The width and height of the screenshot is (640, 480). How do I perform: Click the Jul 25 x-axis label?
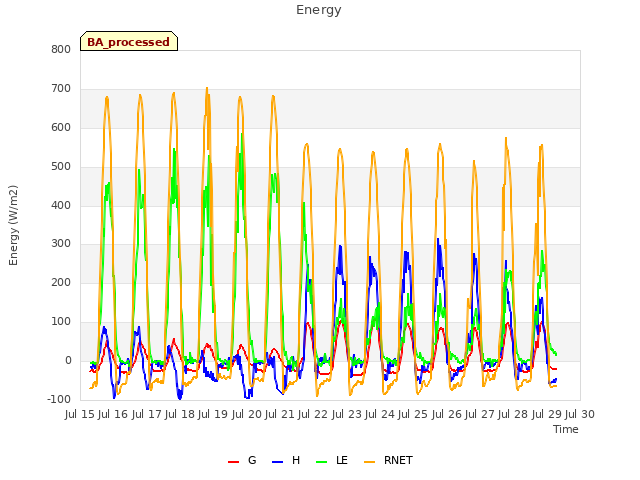(x=413, y=414)
